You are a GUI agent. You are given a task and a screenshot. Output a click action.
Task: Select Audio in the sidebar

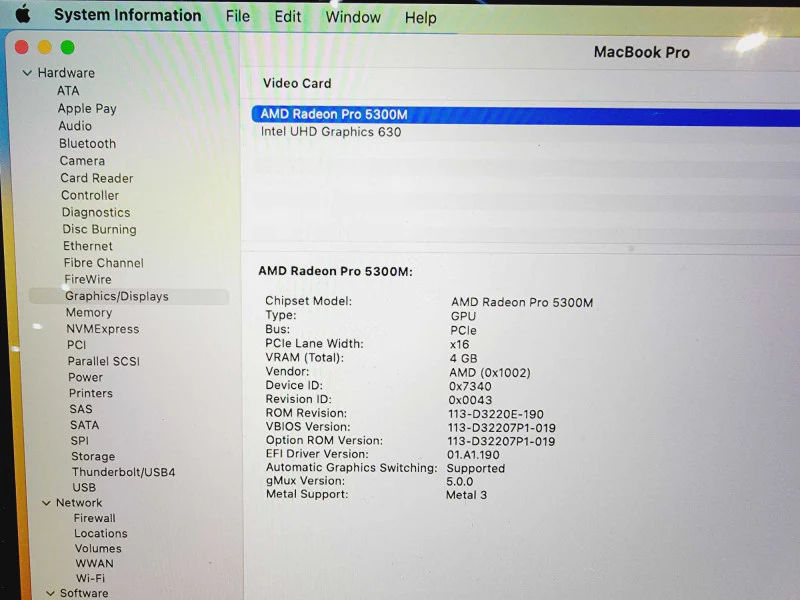[75, 126]
